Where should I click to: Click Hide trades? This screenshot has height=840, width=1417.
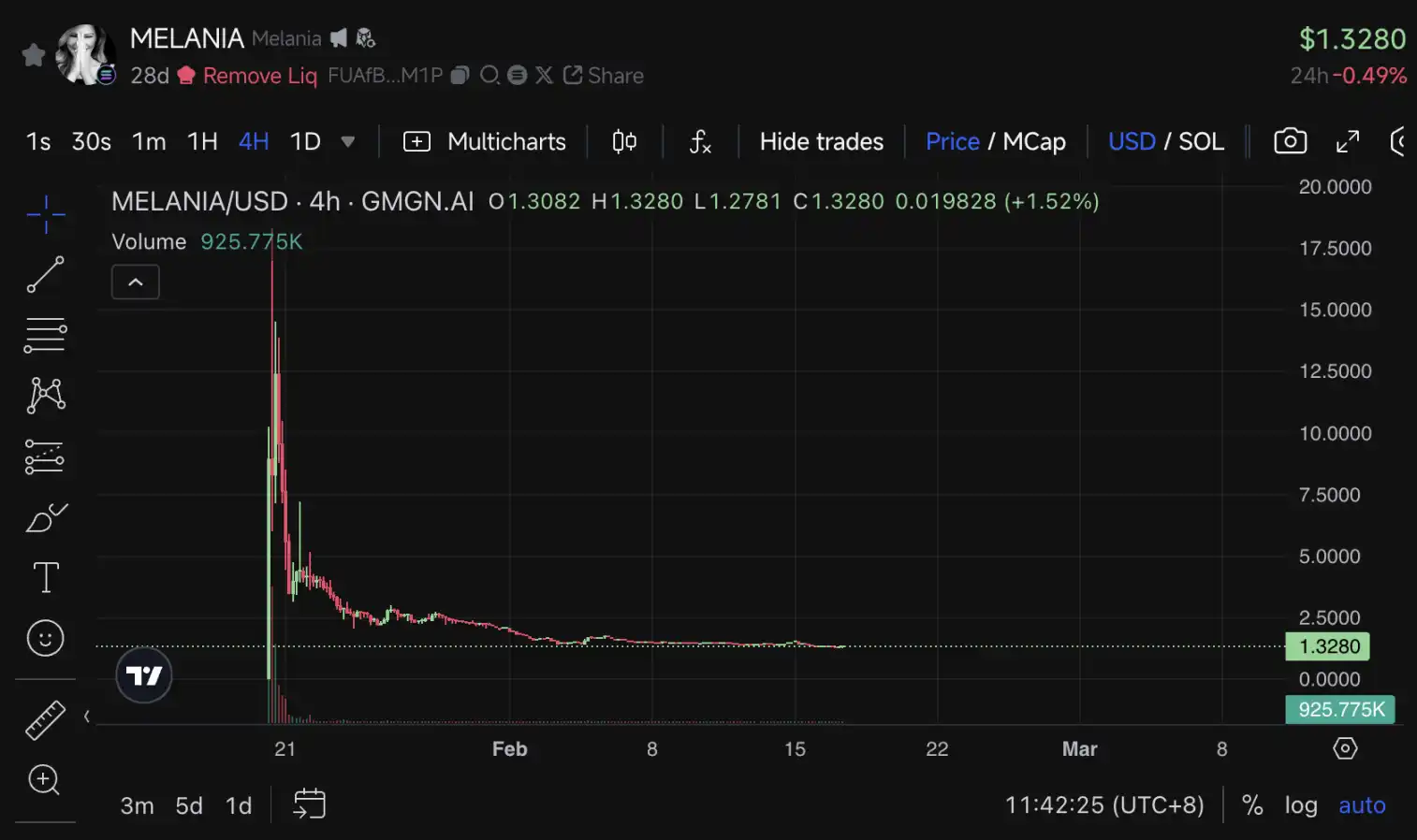pyautogui.click(x=822, y=141)
